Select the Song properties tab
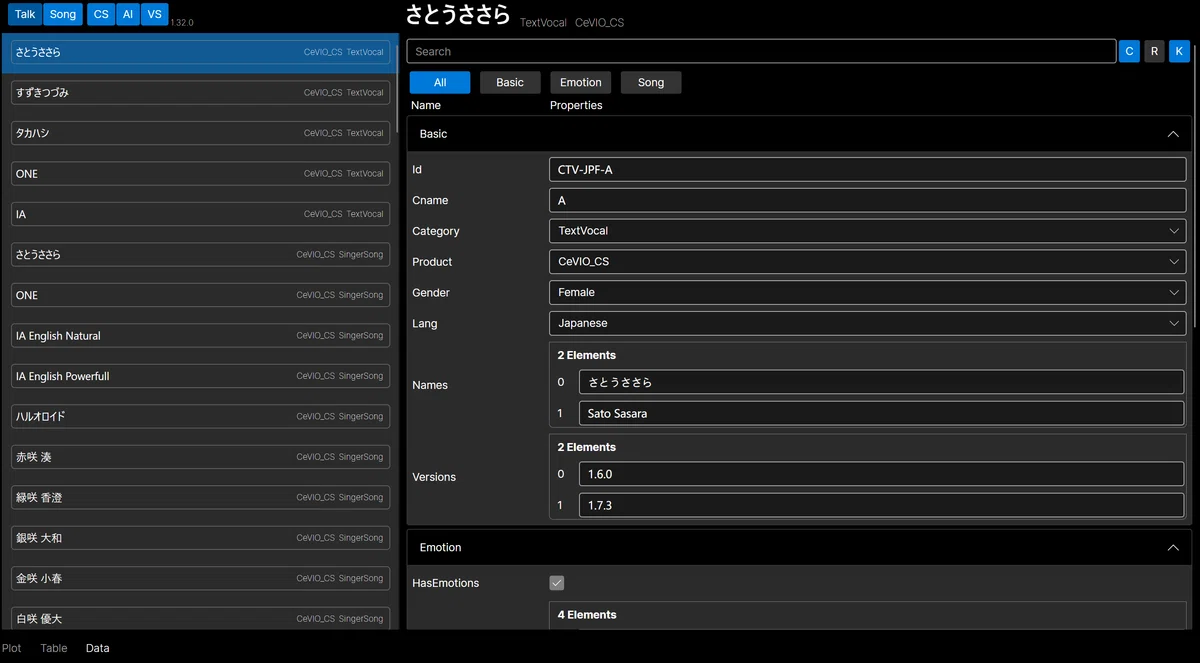Viewport: 1200px width, 663px height. pos(651,82)
